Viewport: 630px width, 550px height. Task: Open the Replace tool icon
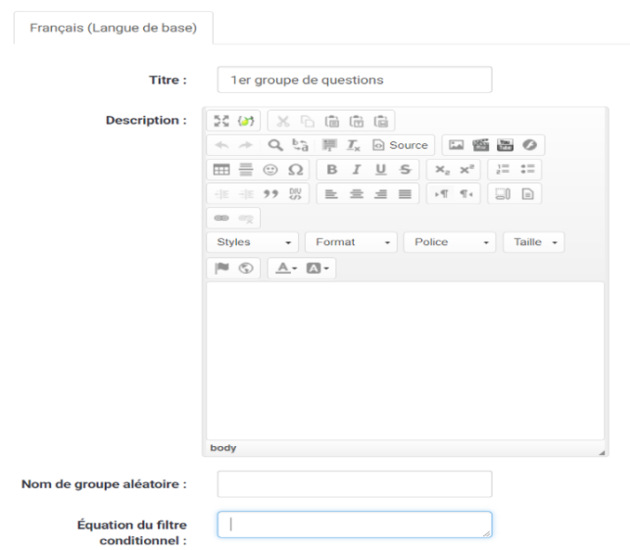pos(300,145)
